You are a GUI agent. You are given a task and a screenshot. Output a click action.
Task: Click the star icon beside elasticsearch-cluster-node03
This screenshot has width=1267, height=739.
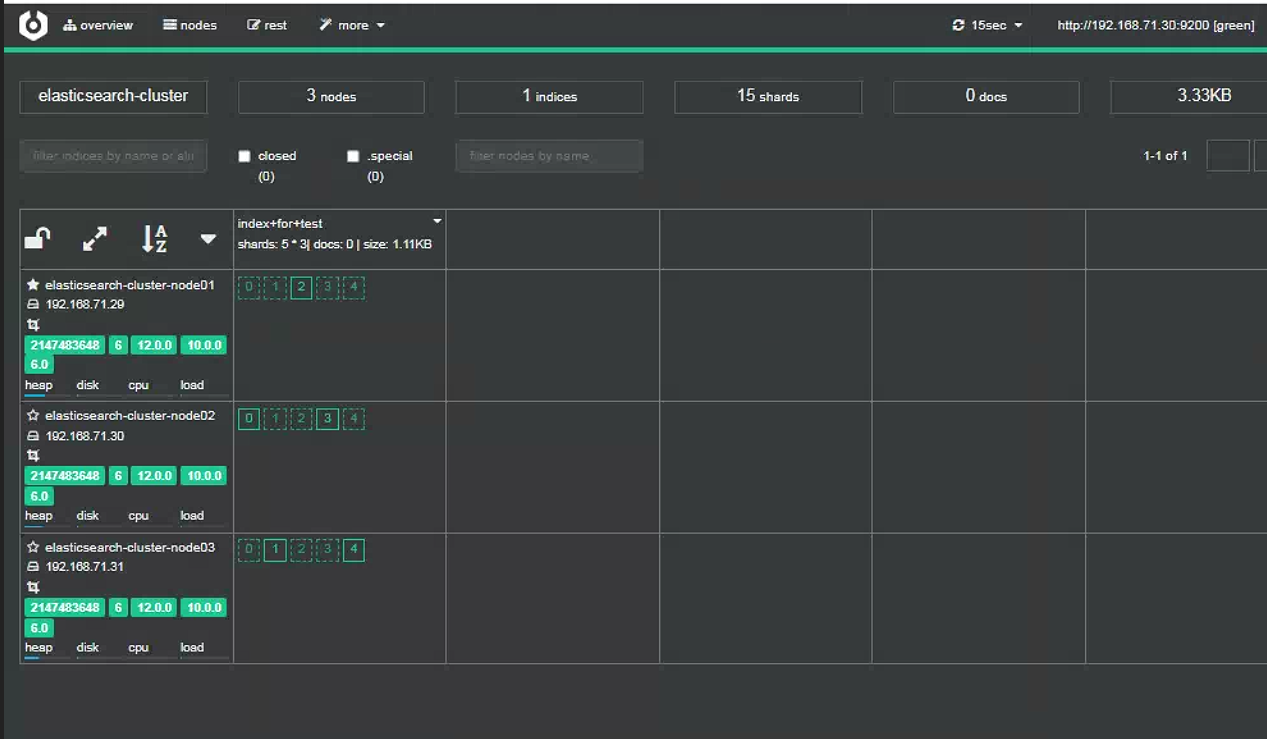33,547
